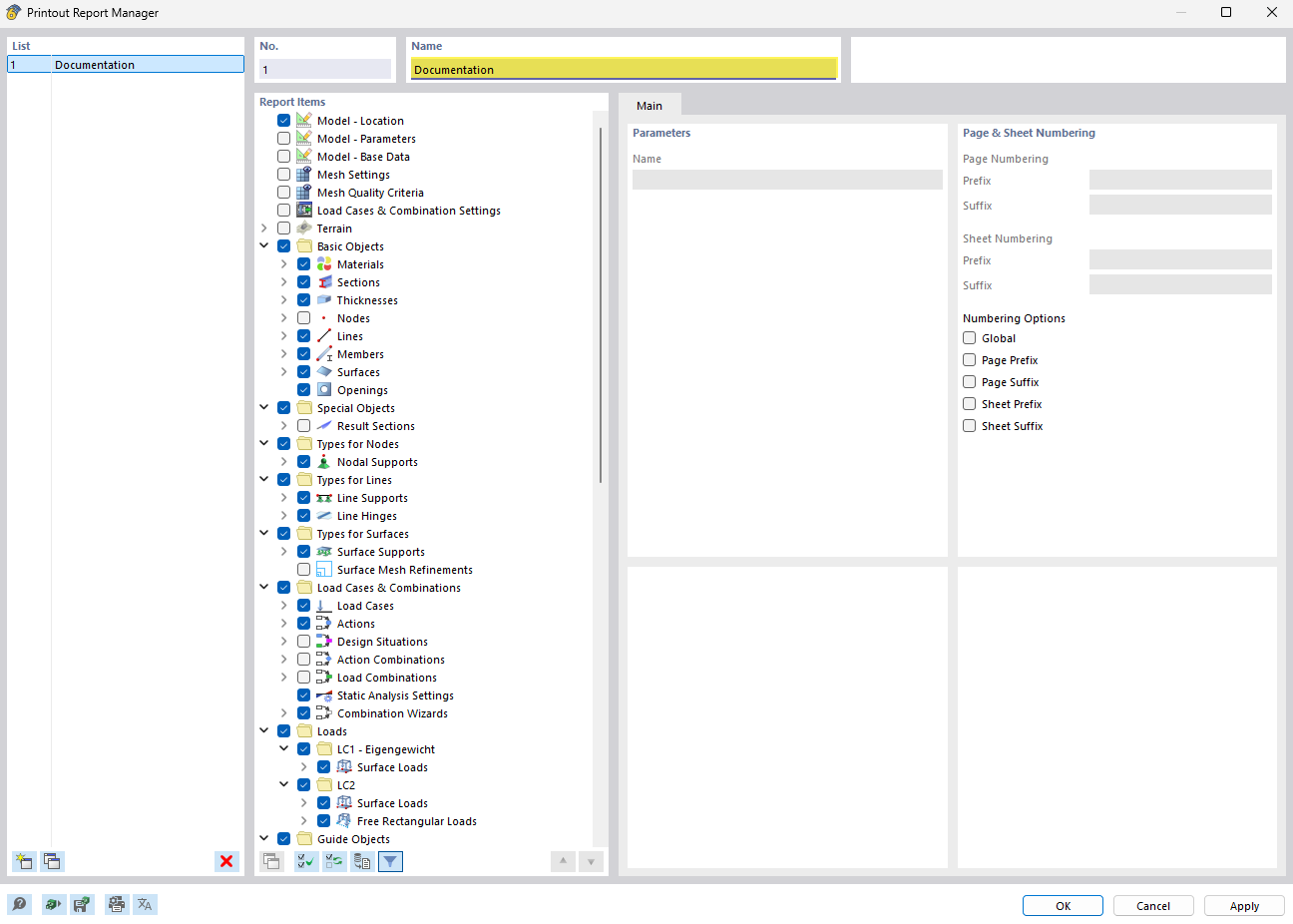Image resolution: width=1293 pixels, height=924 pixels.
Task: Open help with the question mark icon
Action: coord(19,904)
